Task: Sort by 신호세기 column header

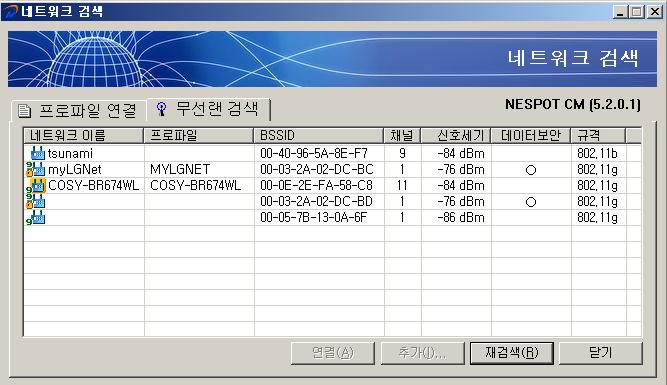Action: pyautogui.click(x=456, y=135)
